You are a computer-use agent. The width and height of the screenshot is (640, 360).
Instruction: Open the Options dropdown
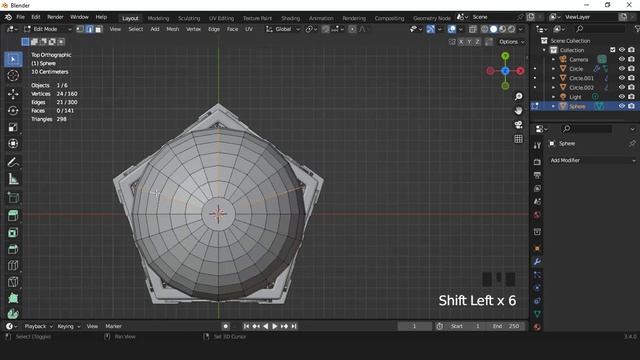point(511,42)
